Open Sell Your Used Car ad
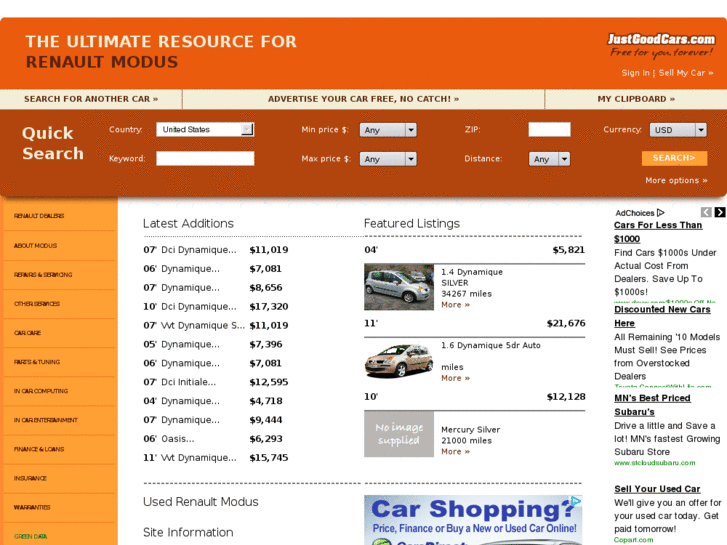Image resolution: width=727 pixels, height=545 pixels. [x=657, y=489]
